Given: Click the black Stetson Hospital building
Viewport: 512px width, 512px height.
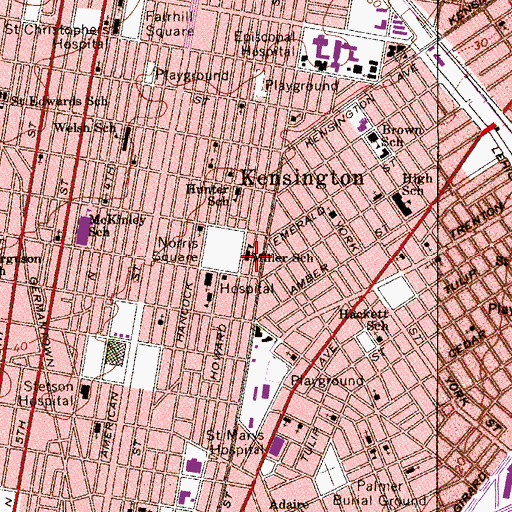Looking at the screenshot, I should pos(85,392).
